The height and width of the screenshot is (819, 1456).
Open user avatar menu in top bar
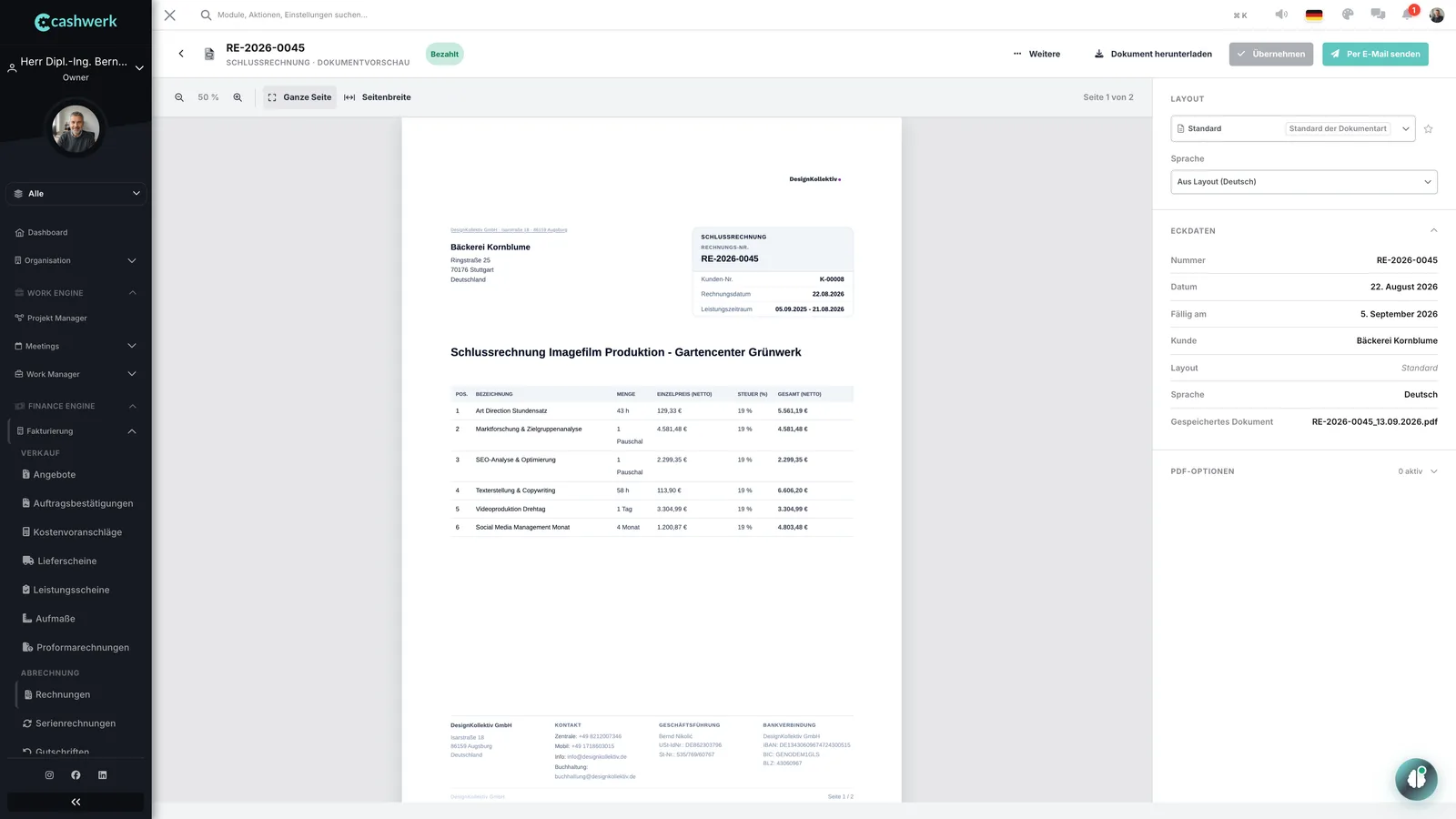point(1437,15)
